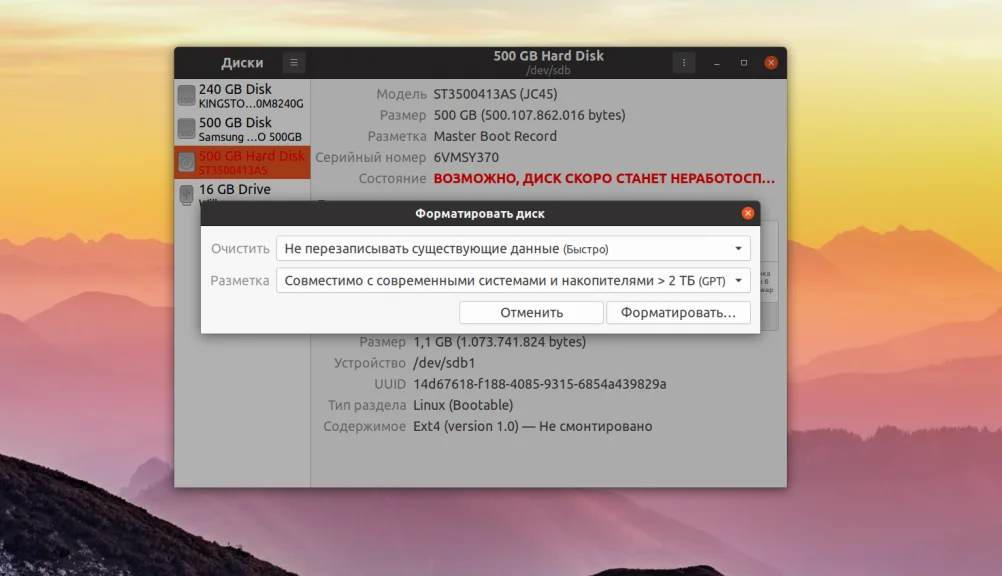
Task: Select 500 GB Disk Samsung entry
Action: click(242, 129)
